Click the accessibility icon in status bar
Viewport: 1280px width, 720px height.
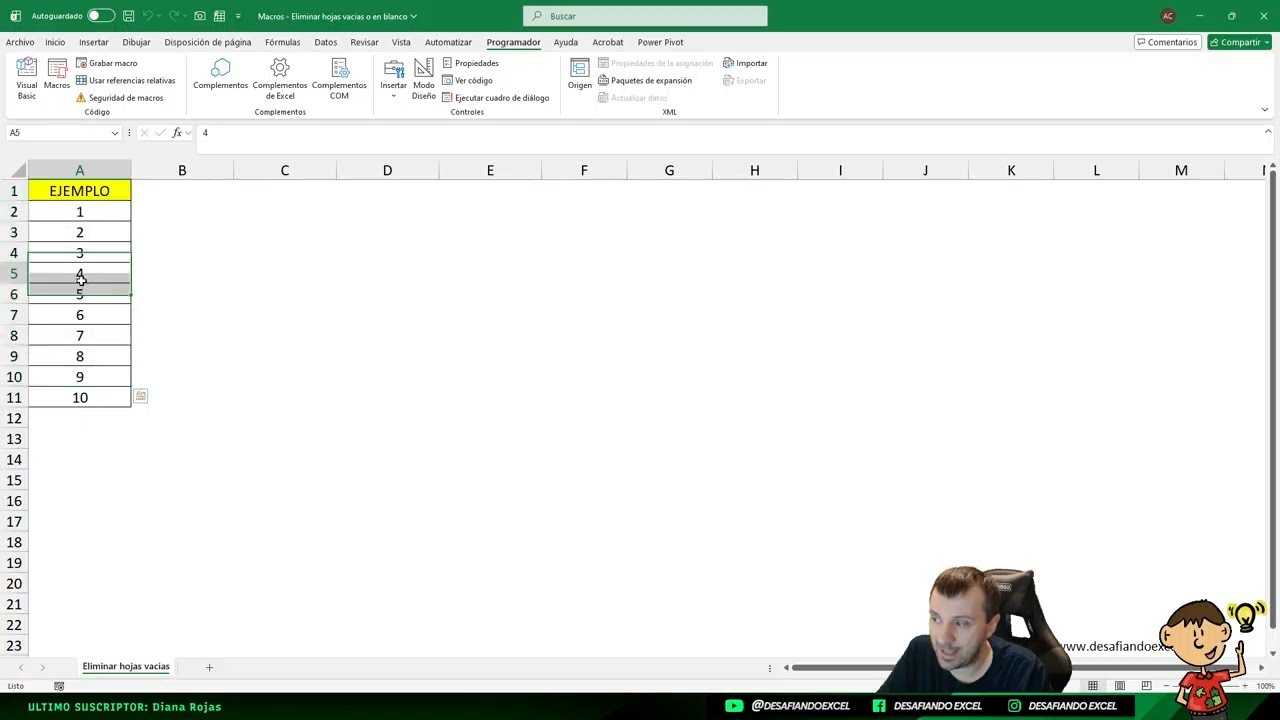point(59,686)
